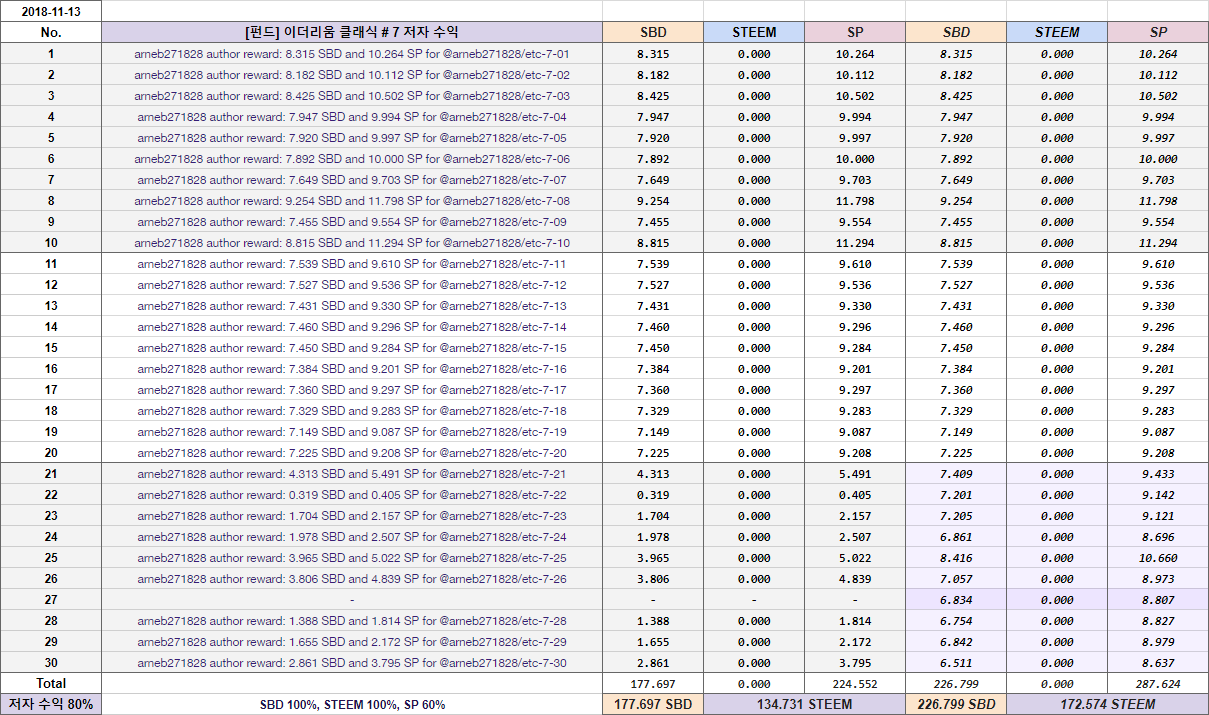Select the italic SBD value 6.842
Viewport: 1209px width, 715px height.
956,642
